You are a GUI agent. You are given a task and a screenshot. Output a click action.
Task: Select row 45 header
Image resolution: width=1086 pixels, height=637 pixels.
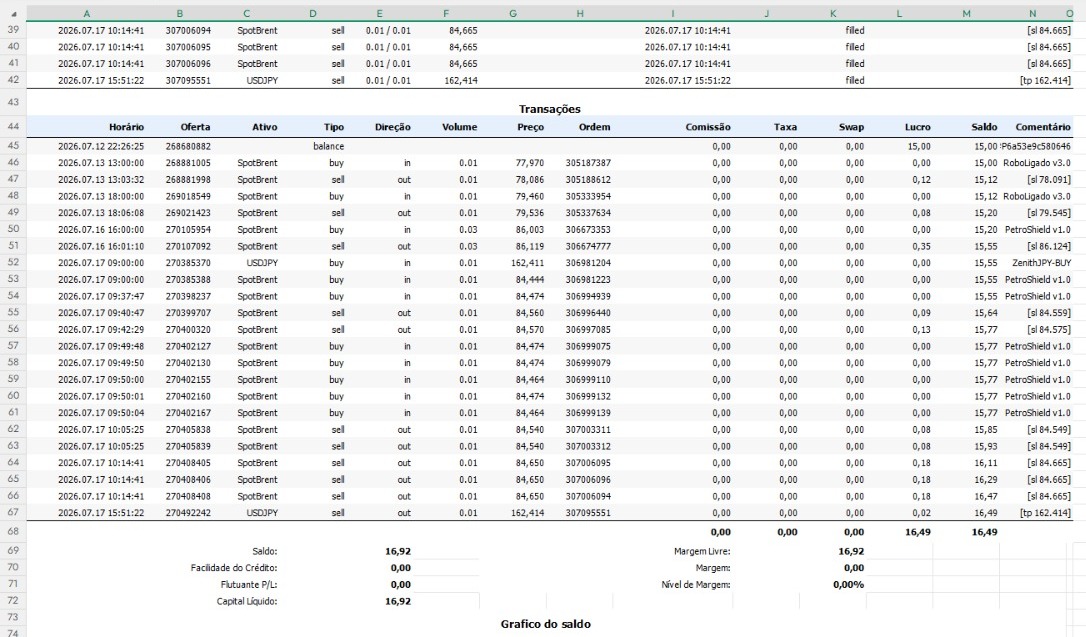(13, 146)
